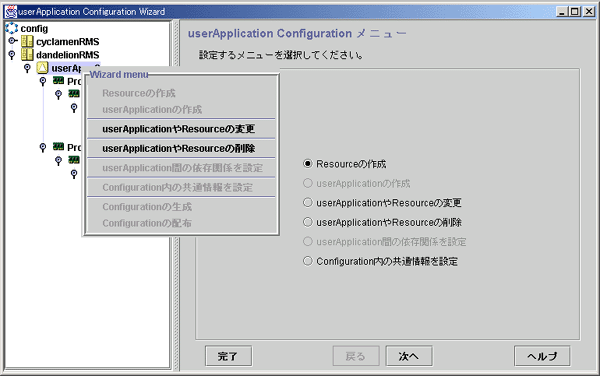Select the dandelionRMS node icon
Image resolution: width=600 pixels, height=376 pixels.
(x=27, y=55)
